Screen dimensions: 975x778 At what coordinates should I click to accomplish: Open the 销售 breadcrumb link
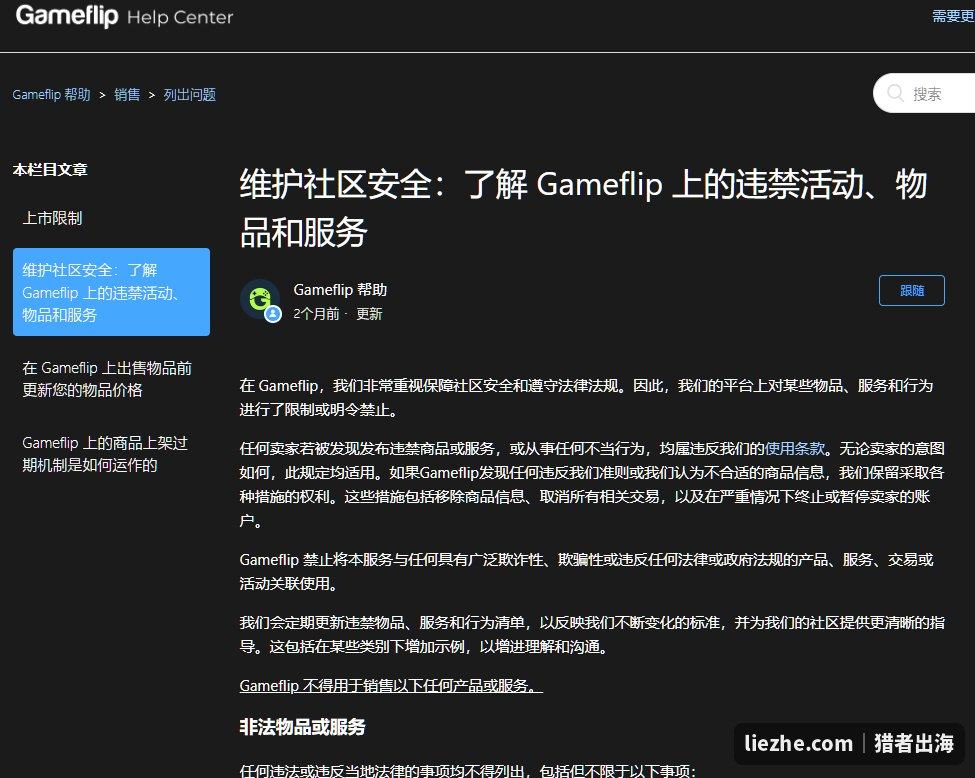pos(127,95)
